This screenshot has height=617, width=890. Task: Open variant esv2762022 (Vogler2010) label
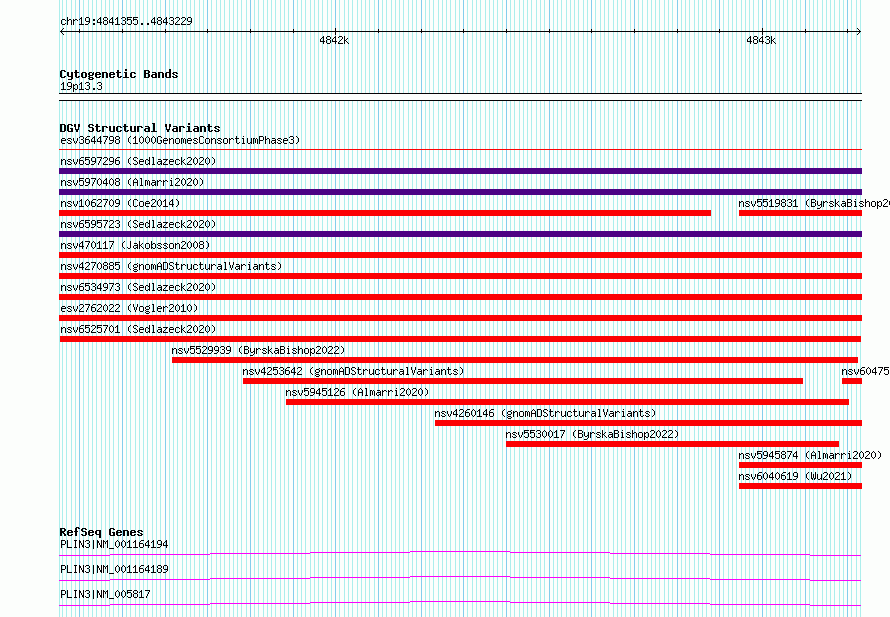point(129,308)
